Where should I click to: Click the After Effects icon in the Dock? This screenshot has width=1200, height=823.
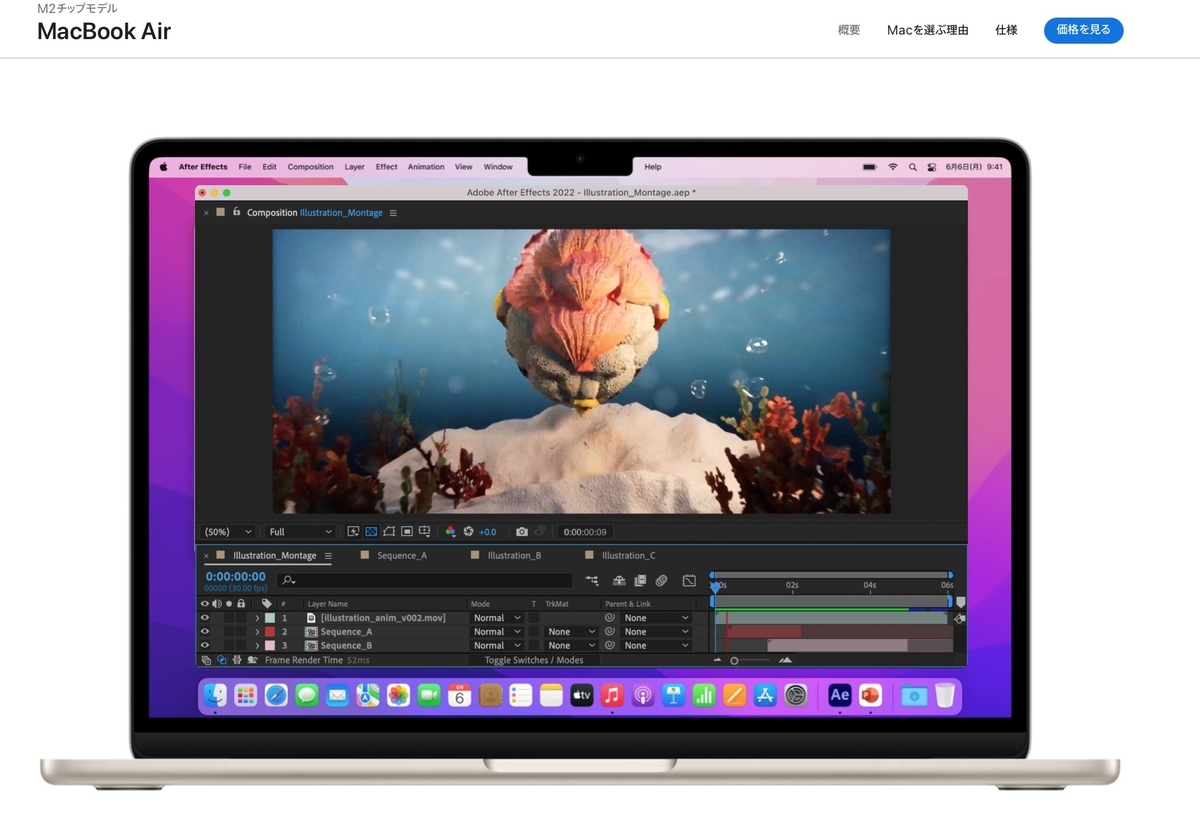pyautogui.click(x=839, y=695)
